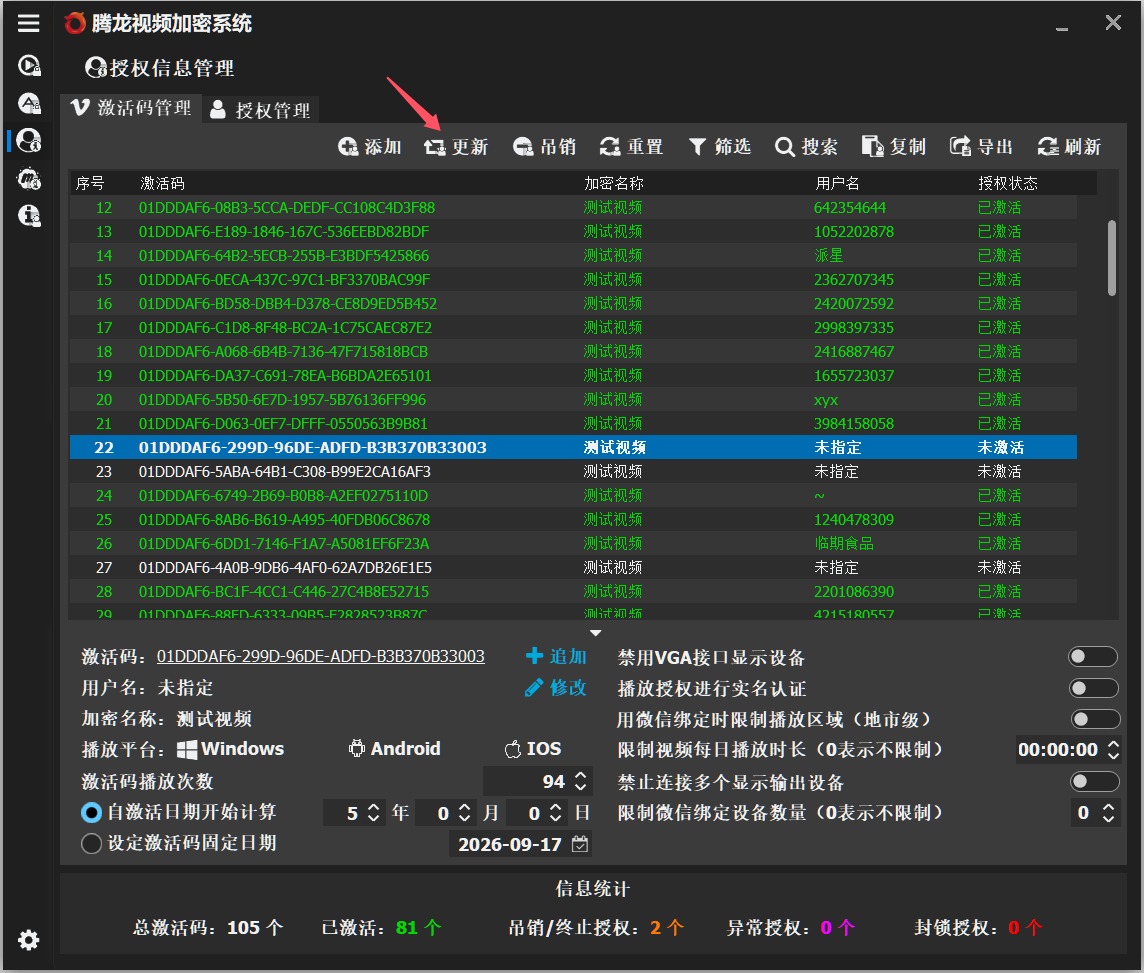Adjust 激活码播放次数 stepper arrows
1144x973 pixels.
(581, 781)
